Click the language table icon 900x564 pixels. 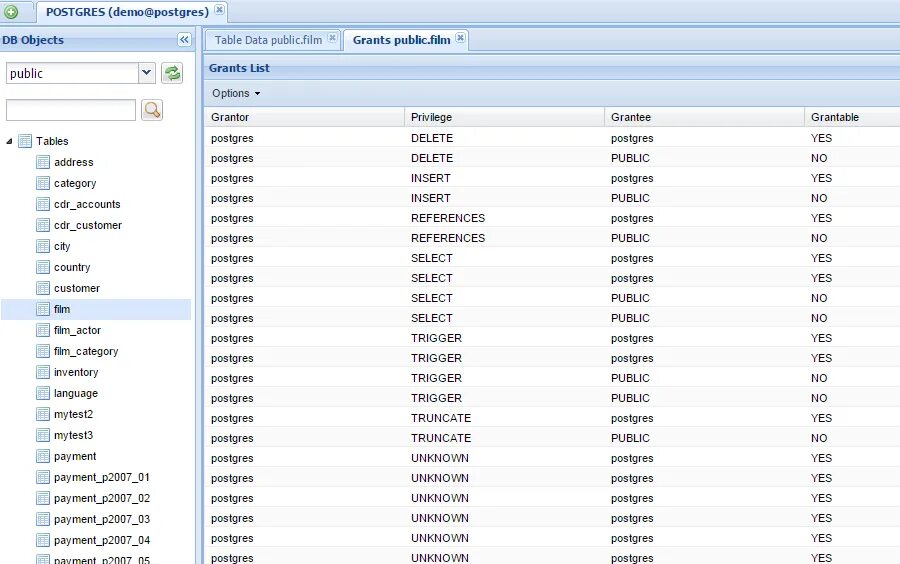pos(43,393)
